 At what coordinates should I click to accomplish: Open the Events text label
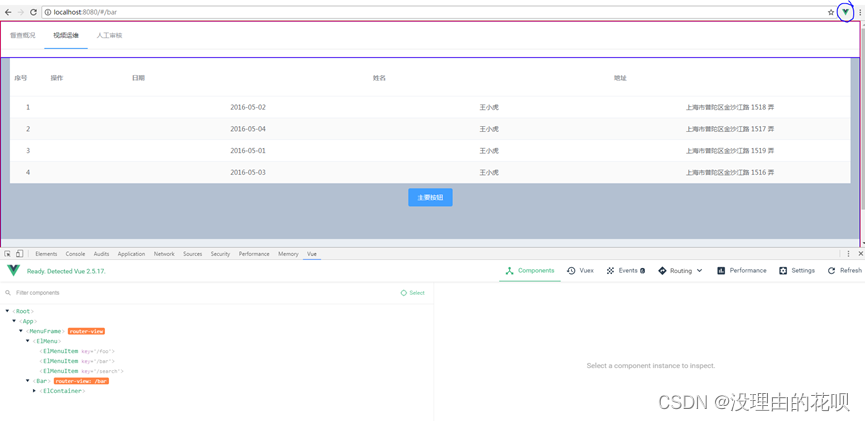[x=628, y=271]
